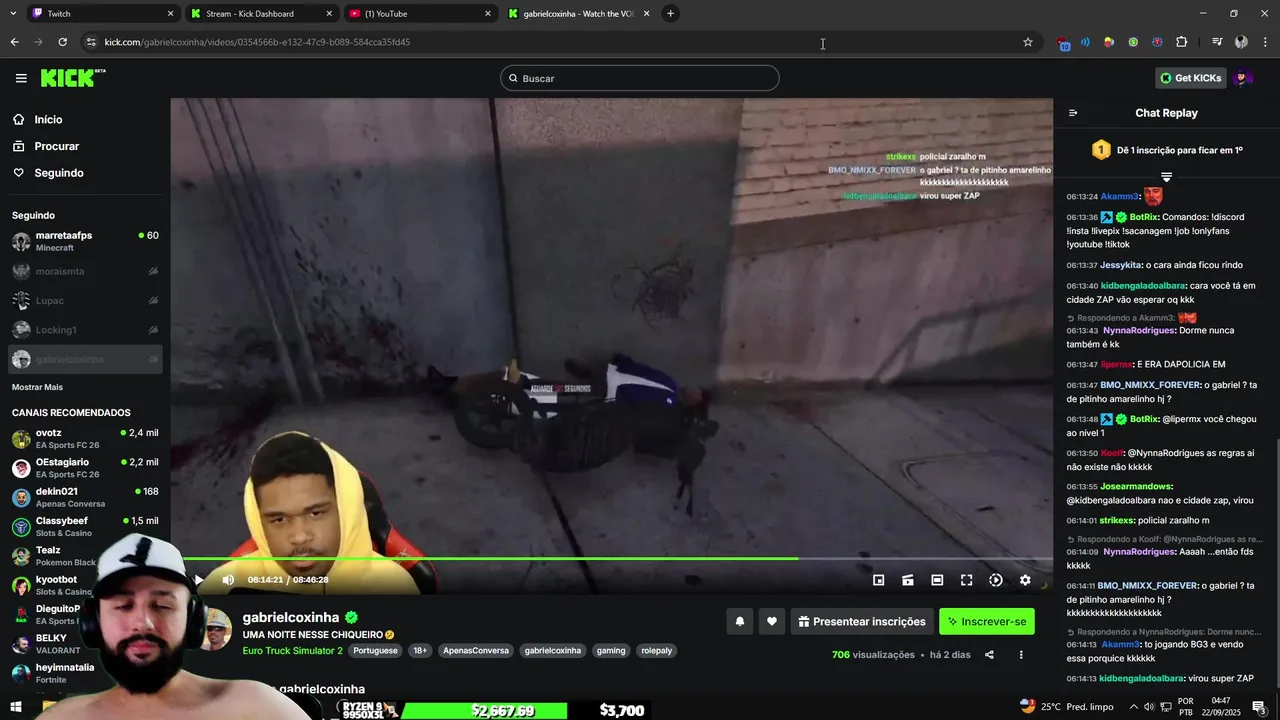Expand Mostrar Mais followed list
Viewport: 1280px width, 720px height.
click(37, 387)
